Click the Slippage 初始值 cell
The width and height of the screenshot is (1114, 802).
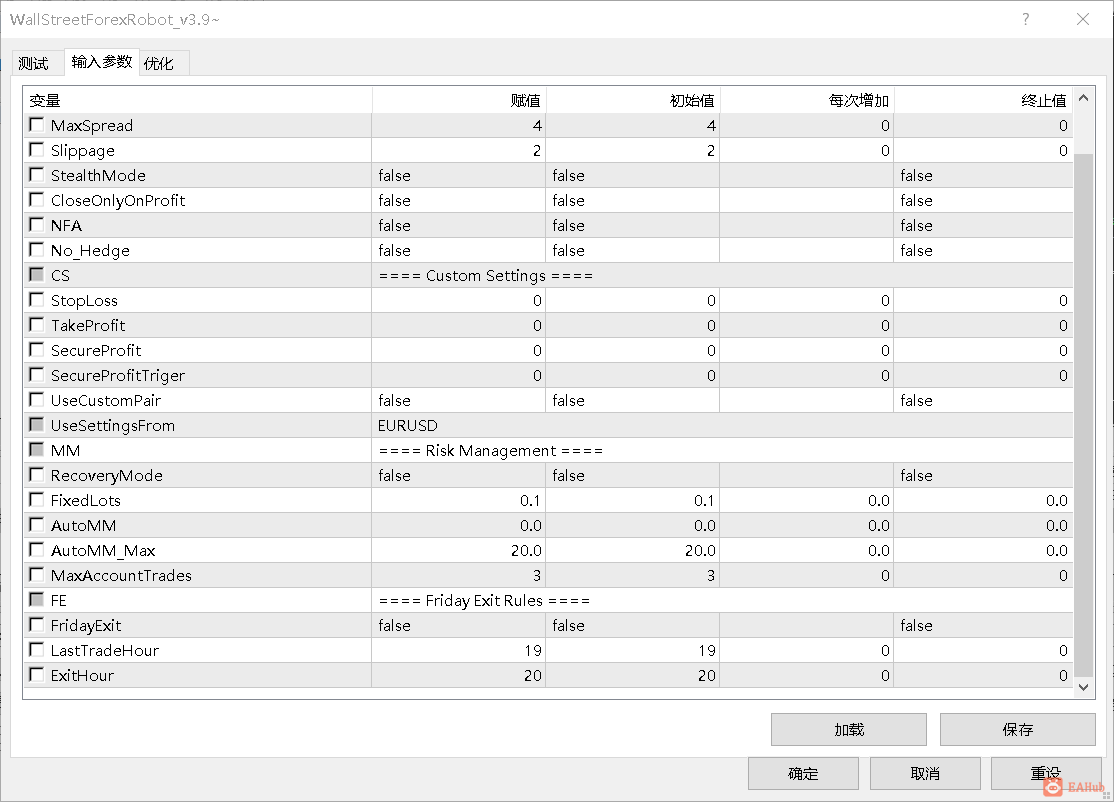click(x=632, y=150)
